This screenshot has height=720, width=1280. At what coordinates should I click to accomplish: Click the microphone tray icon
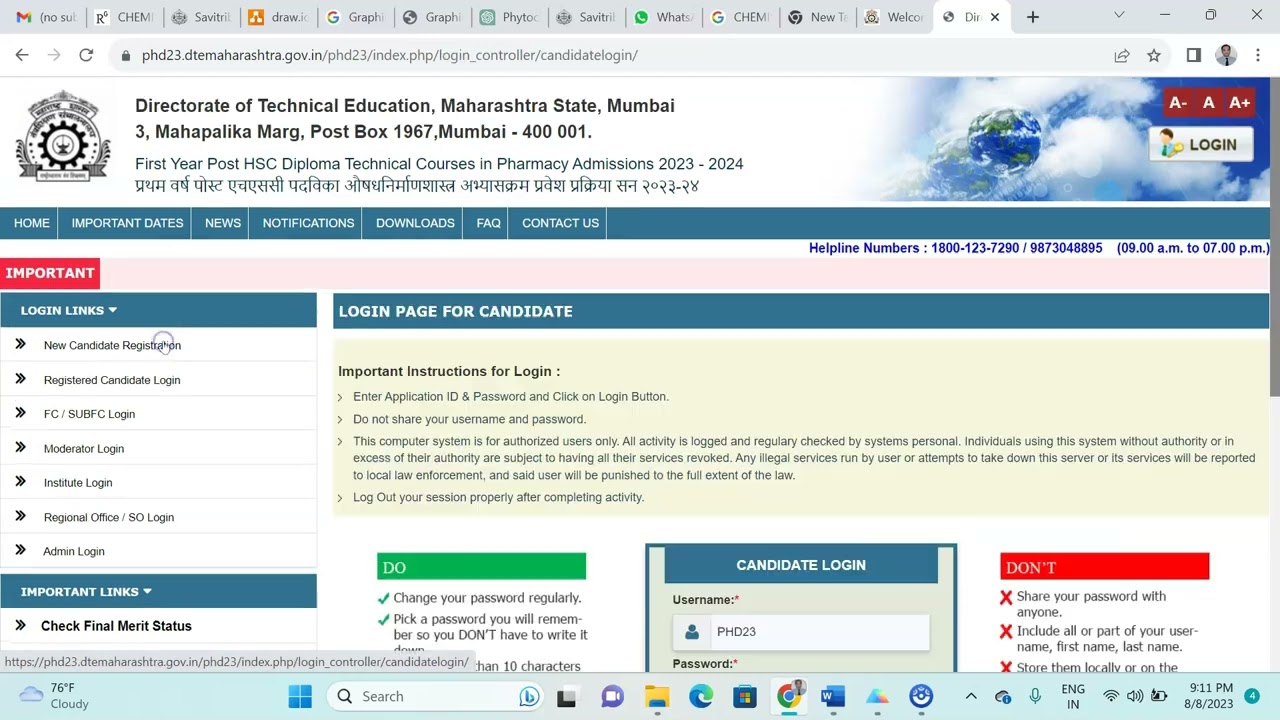point(1035,696)
